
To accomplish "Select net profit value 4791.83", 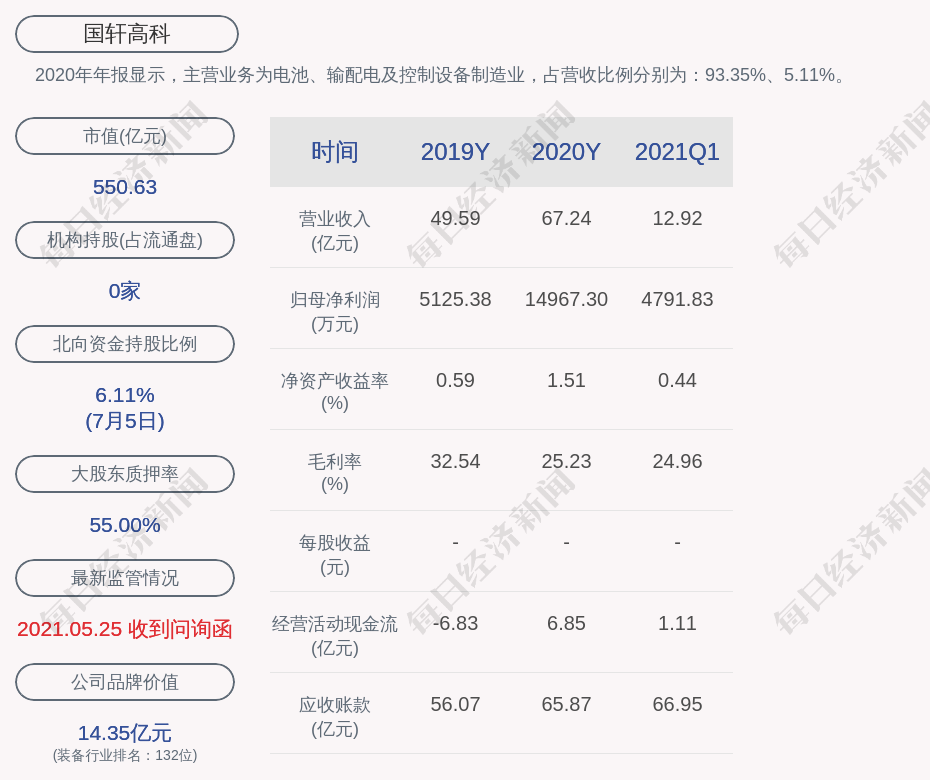I will 677,300.
